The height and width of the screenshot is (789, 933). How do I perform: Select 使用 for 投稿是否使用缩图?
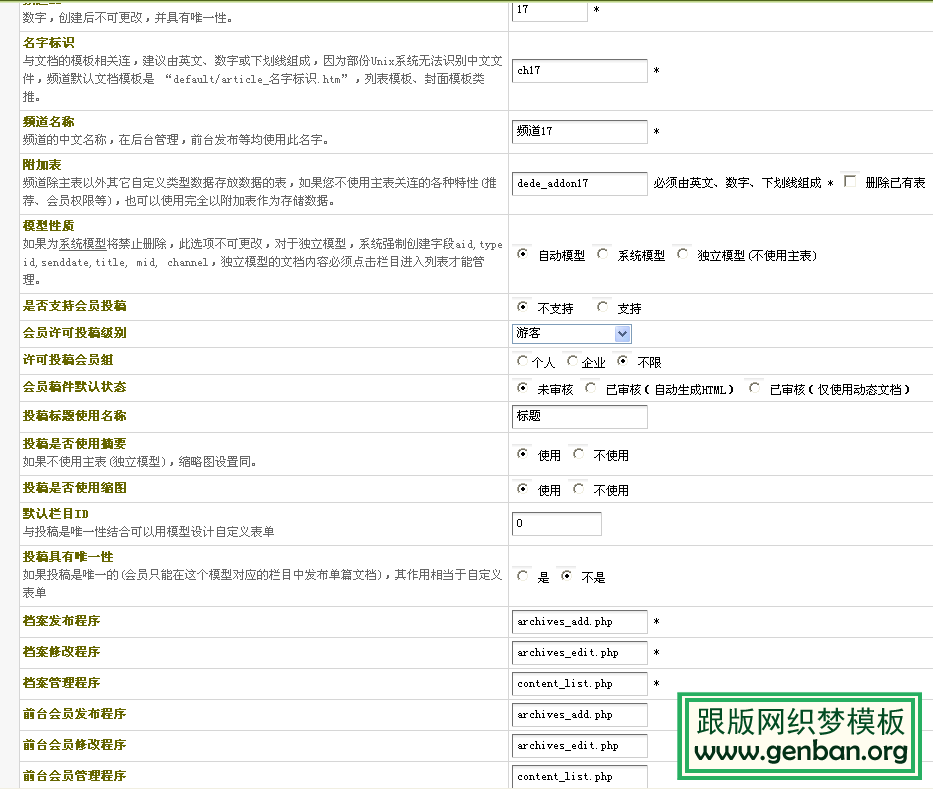tap(522, 489)
